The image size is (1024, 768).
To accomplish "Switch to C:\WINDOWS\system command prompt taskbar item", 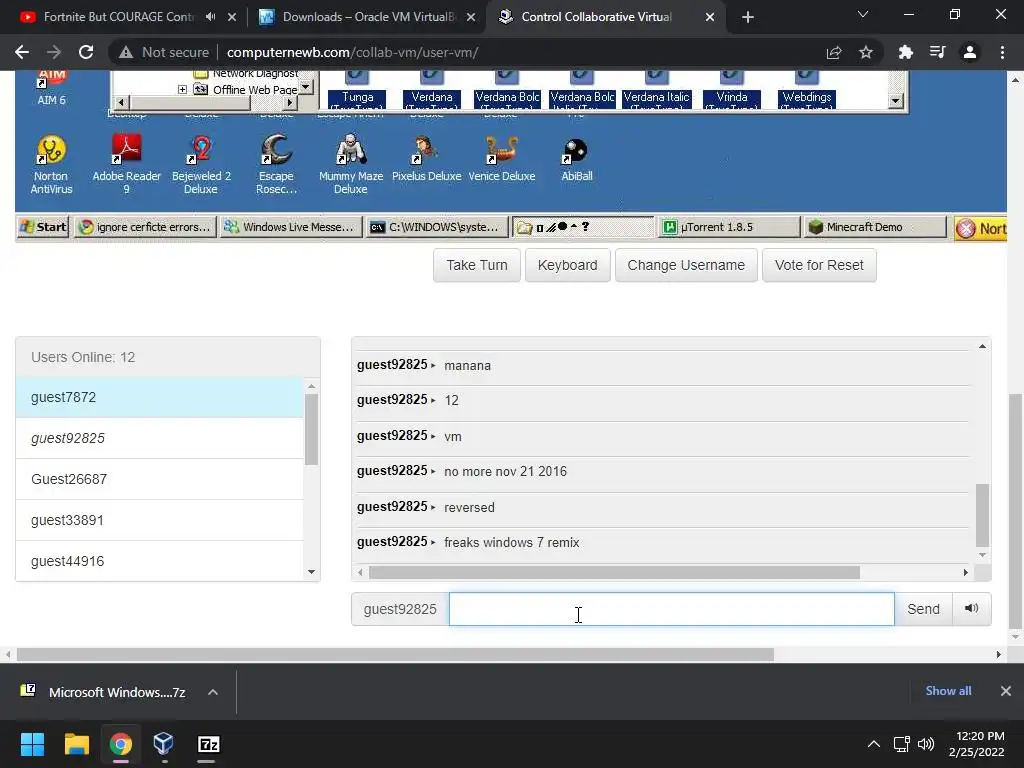I will tap(436, 227).
